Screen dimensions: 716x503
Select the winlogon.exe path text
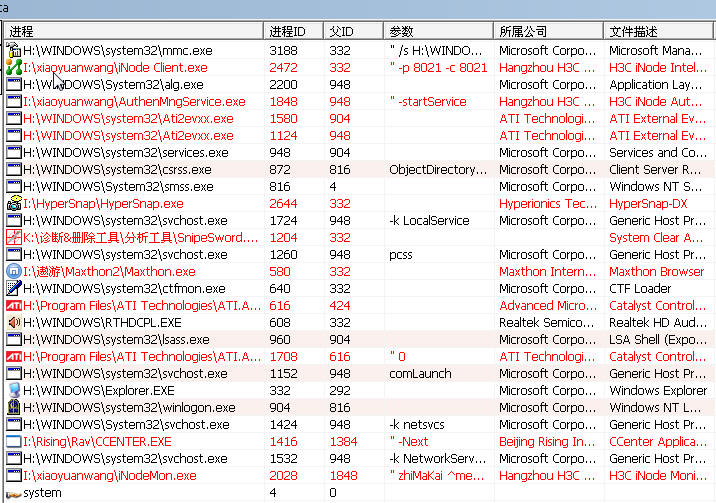[x=129, y=408]
